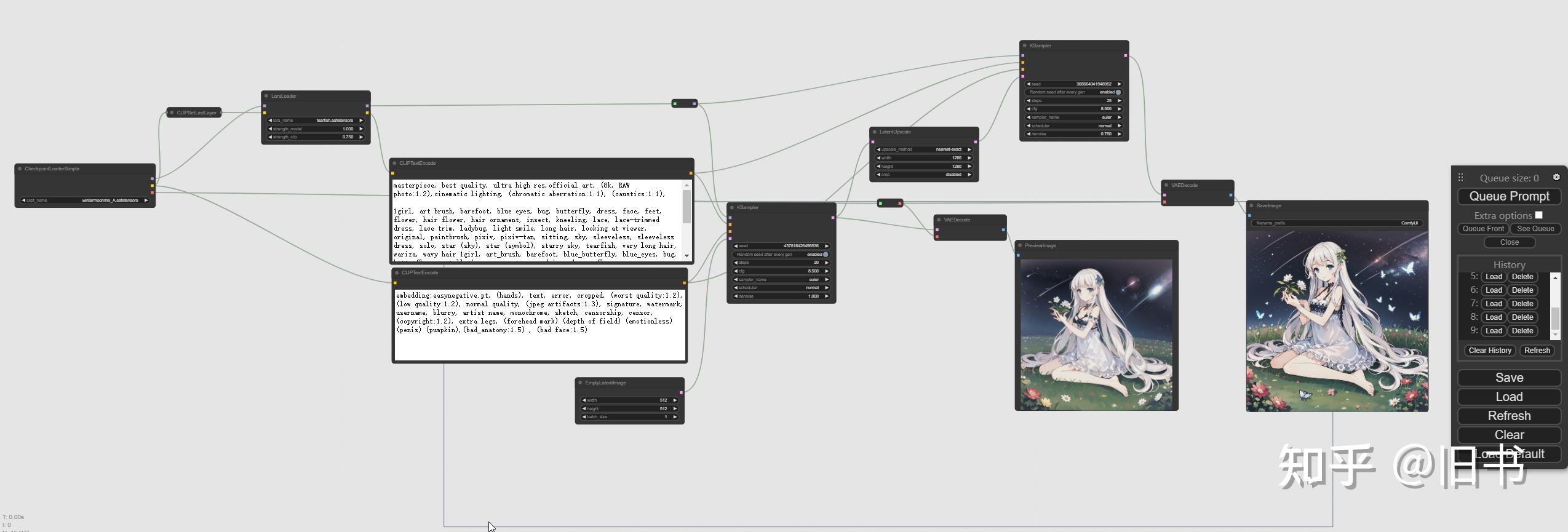
Task: Collapse the PreviewImage node via title dot
Action: pyautogui.click(x=1020, y=245)
